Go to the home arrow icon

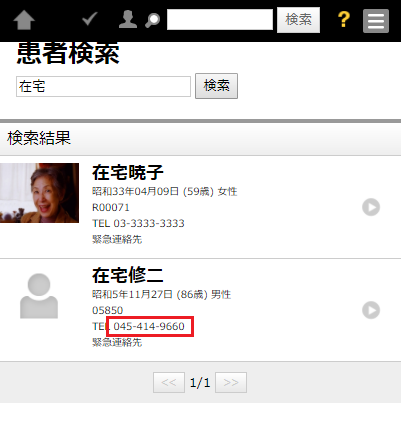(x=24, y=20)
